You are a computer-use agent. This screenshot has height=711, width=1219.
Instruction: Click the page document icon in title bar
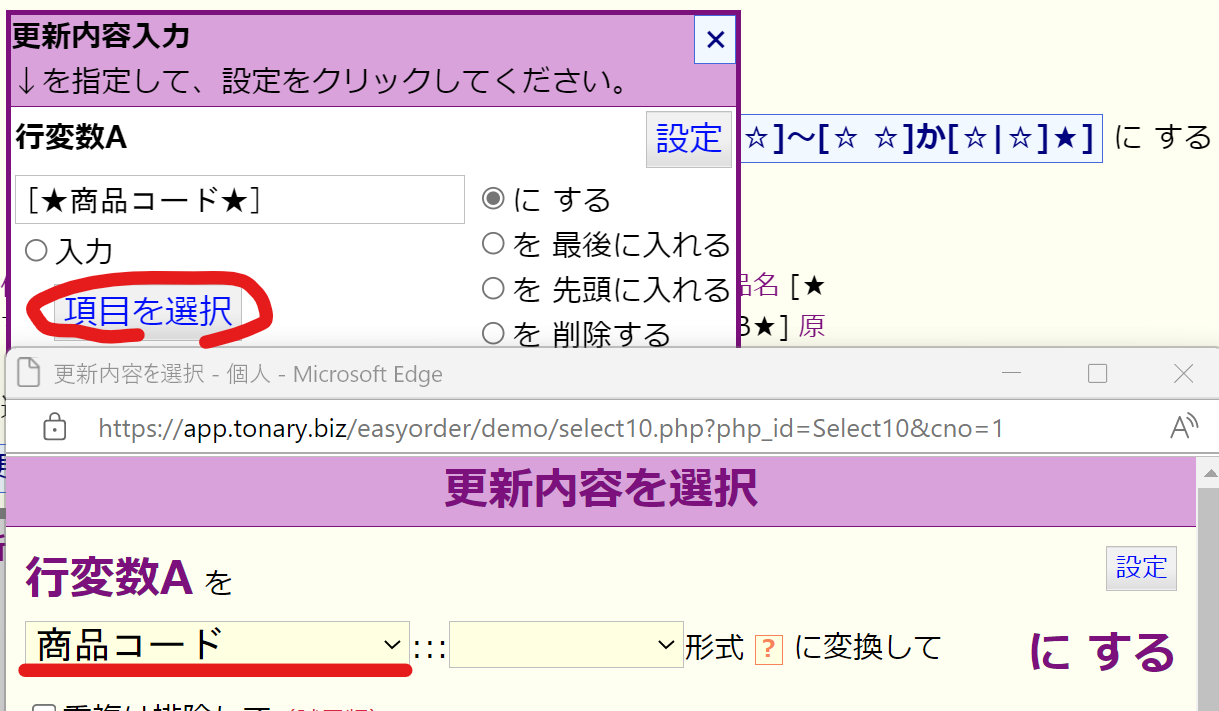[x=29, y=374]
